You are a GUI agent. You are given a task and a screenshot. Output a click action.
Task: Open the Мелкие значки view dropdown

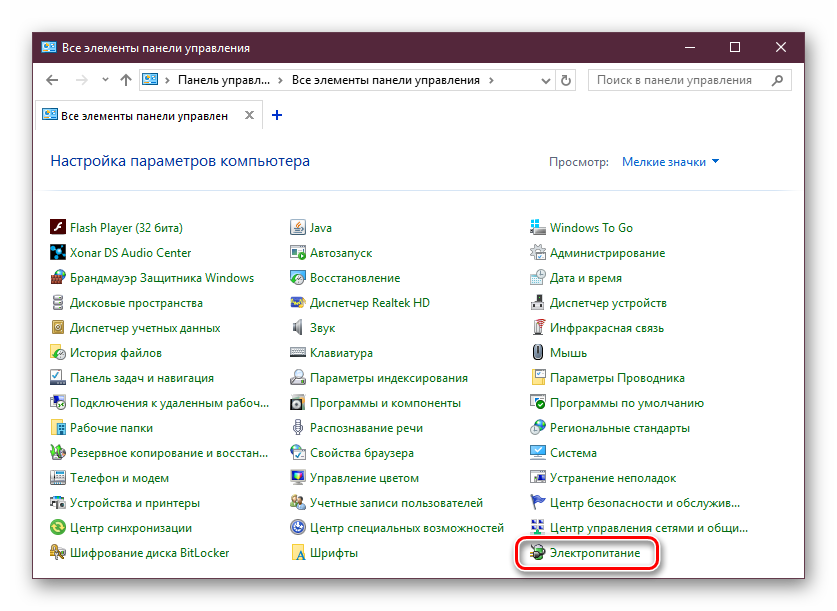point(670,162)
